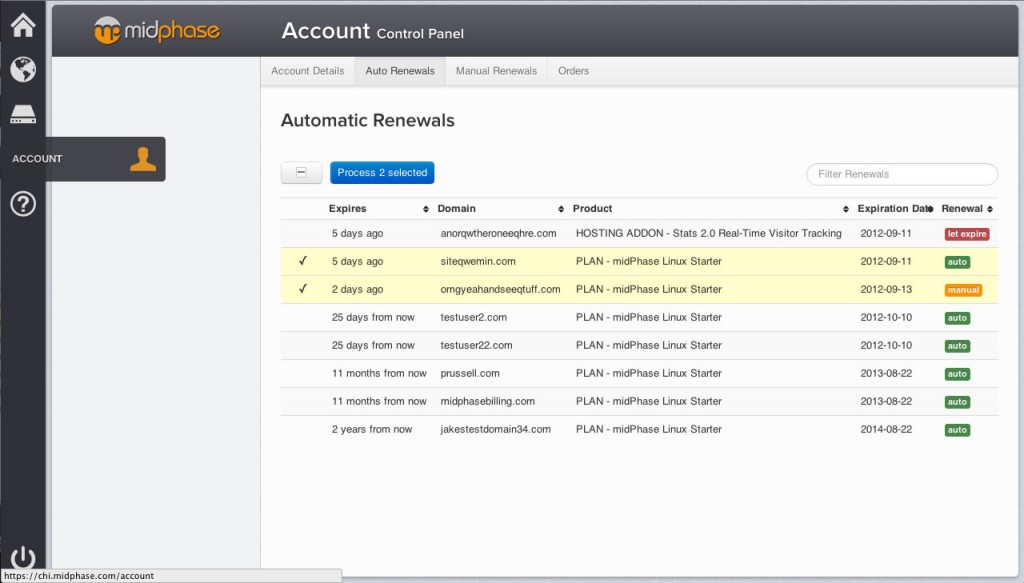The width and height of the screenshot is (1024, 583).
Task: Sort by the Expires column header
Action: 347,209
